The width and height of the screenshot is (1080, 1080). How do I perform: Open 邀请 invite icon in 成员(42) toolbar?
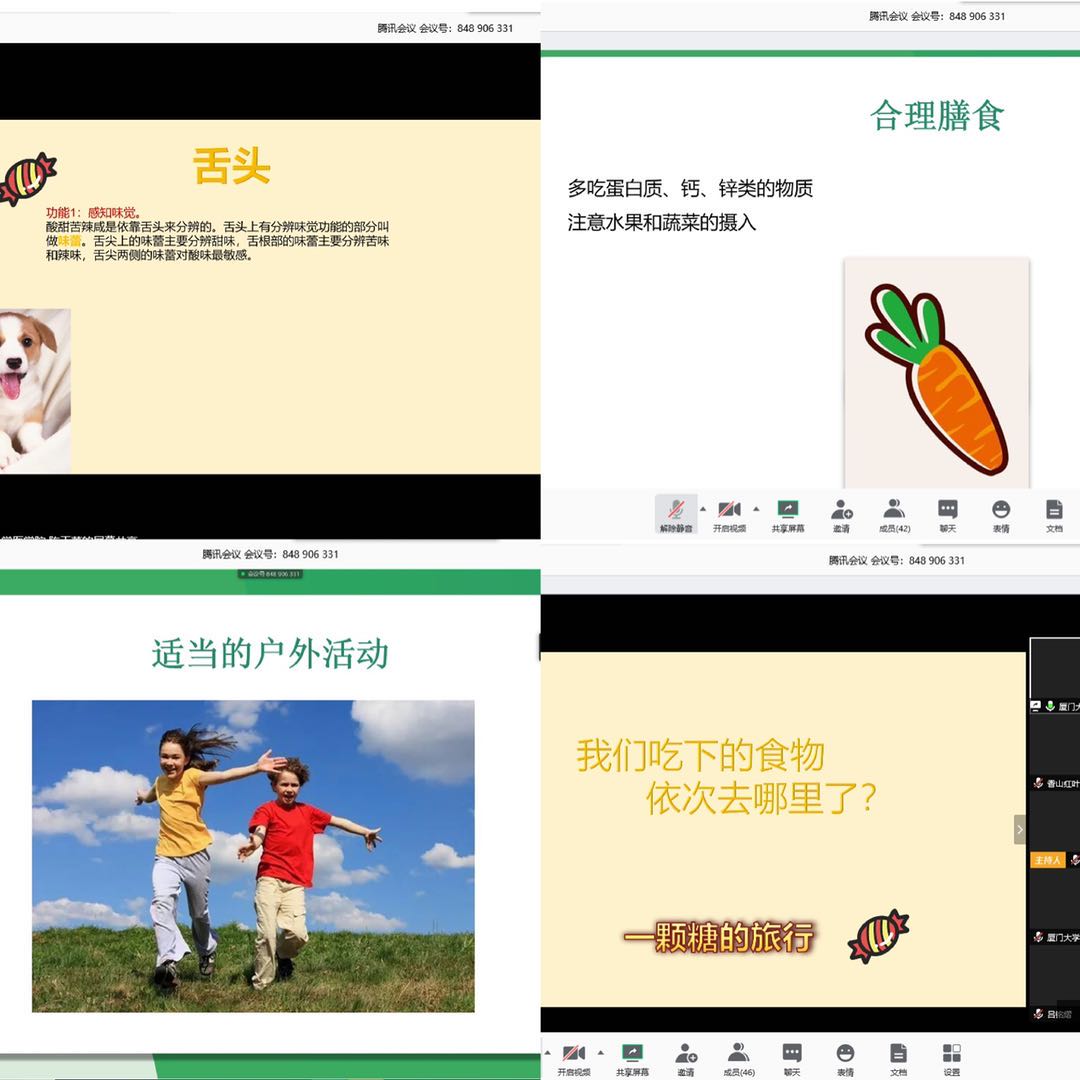841,510
